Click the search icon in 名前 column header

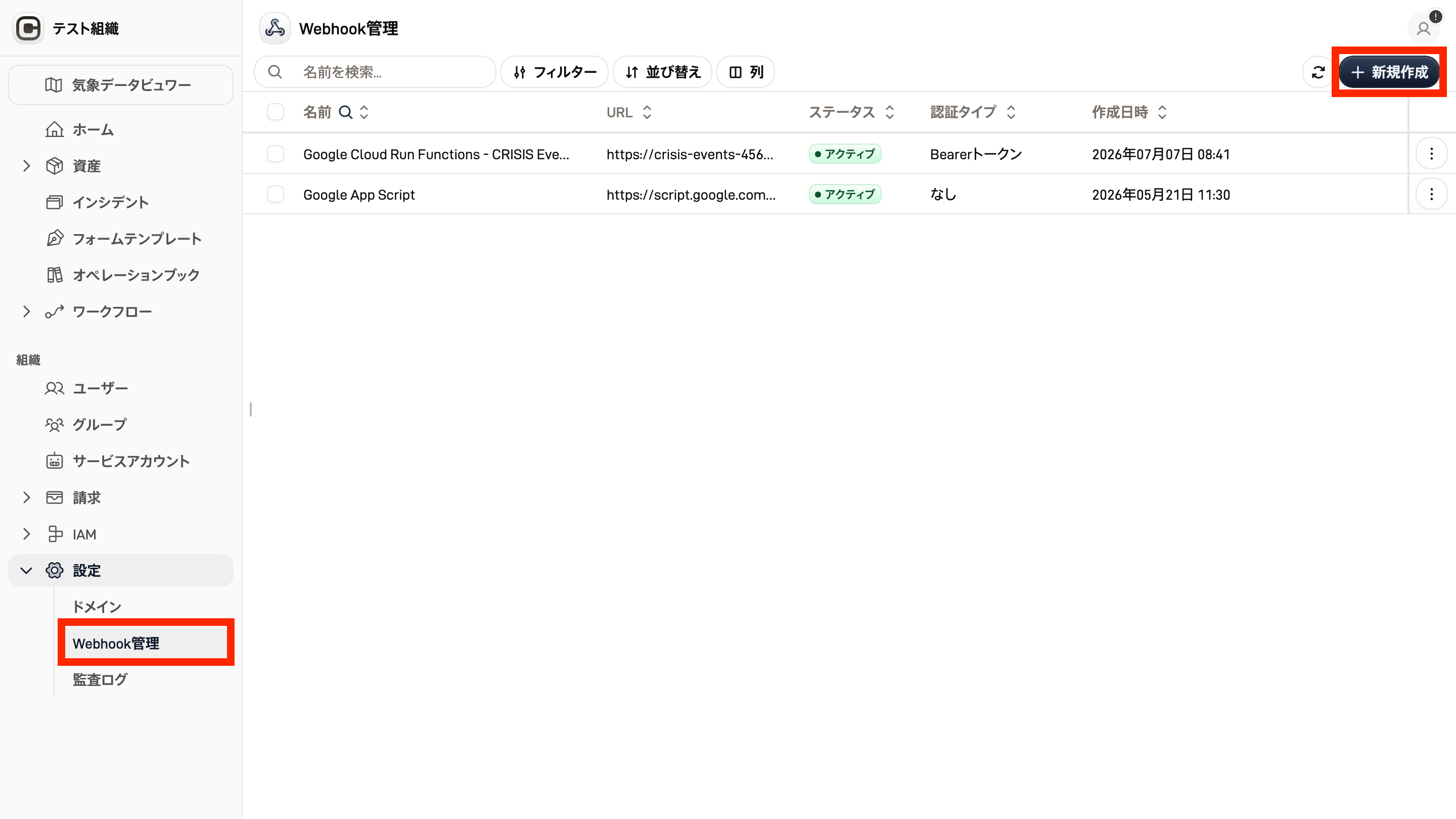[x=345, y=112]
